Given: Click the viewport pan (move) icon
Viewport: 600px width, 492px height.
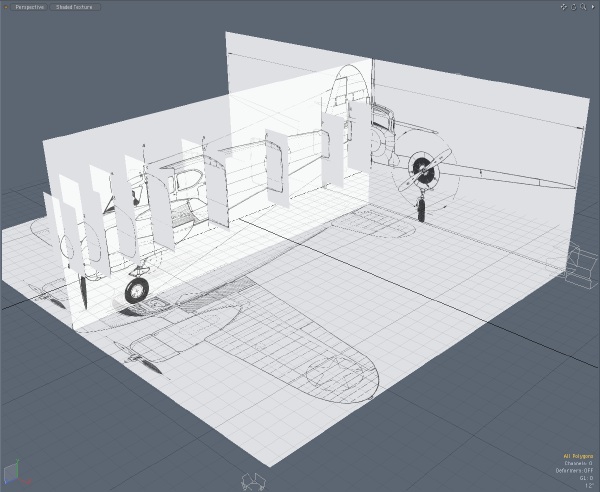Looking at the screenshot, I should pos(564,6).
